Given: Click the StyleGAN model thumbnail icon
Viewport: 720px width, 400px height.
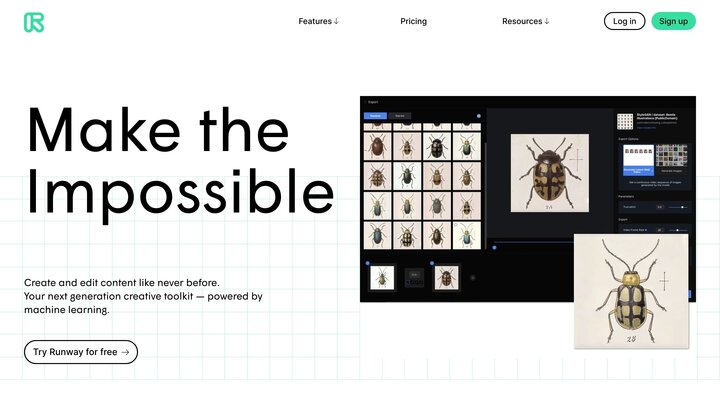Looking at the screenshot, I should point(624,120).
